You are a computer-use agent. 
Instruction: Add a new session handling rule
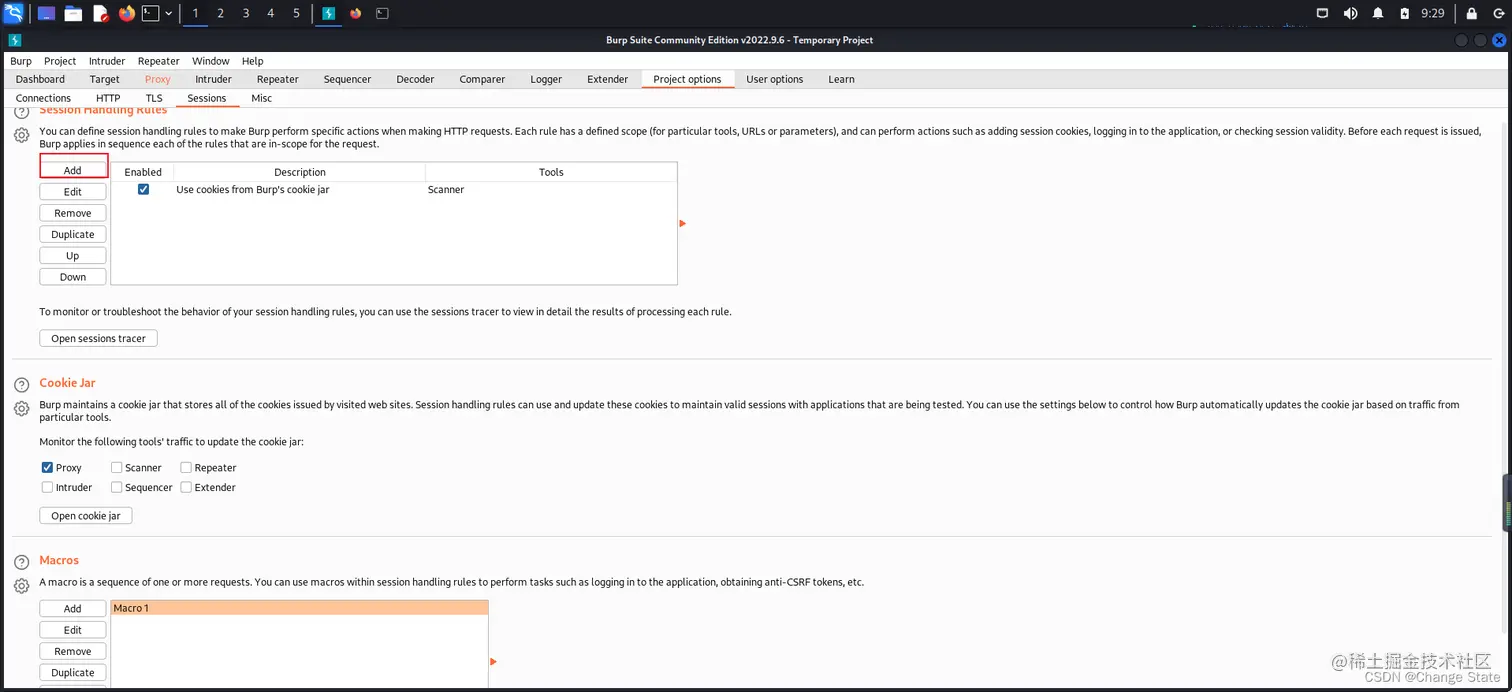tap(73, 170)
